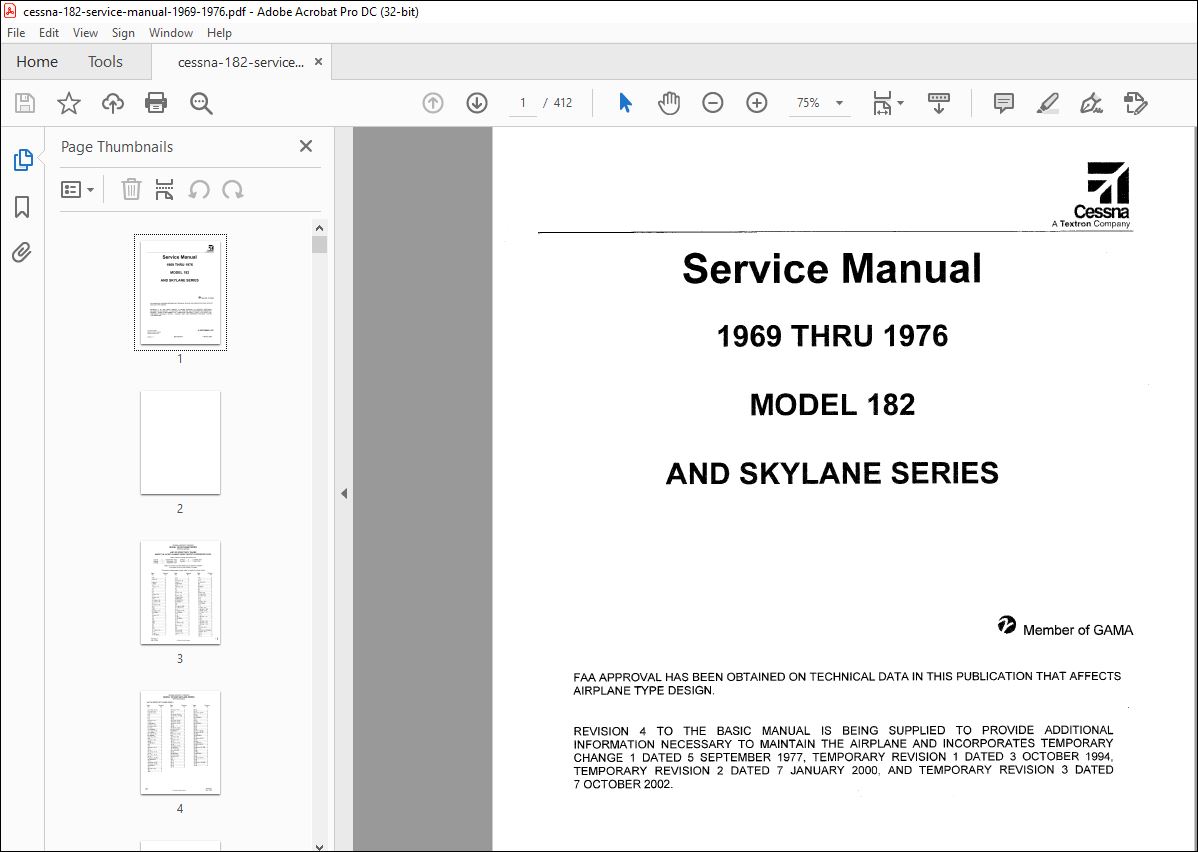Image resolution: width=1198 pixels, height=852 pixels.
Task: Click the stamp/send for signature icon
Action: point(1136,103)
